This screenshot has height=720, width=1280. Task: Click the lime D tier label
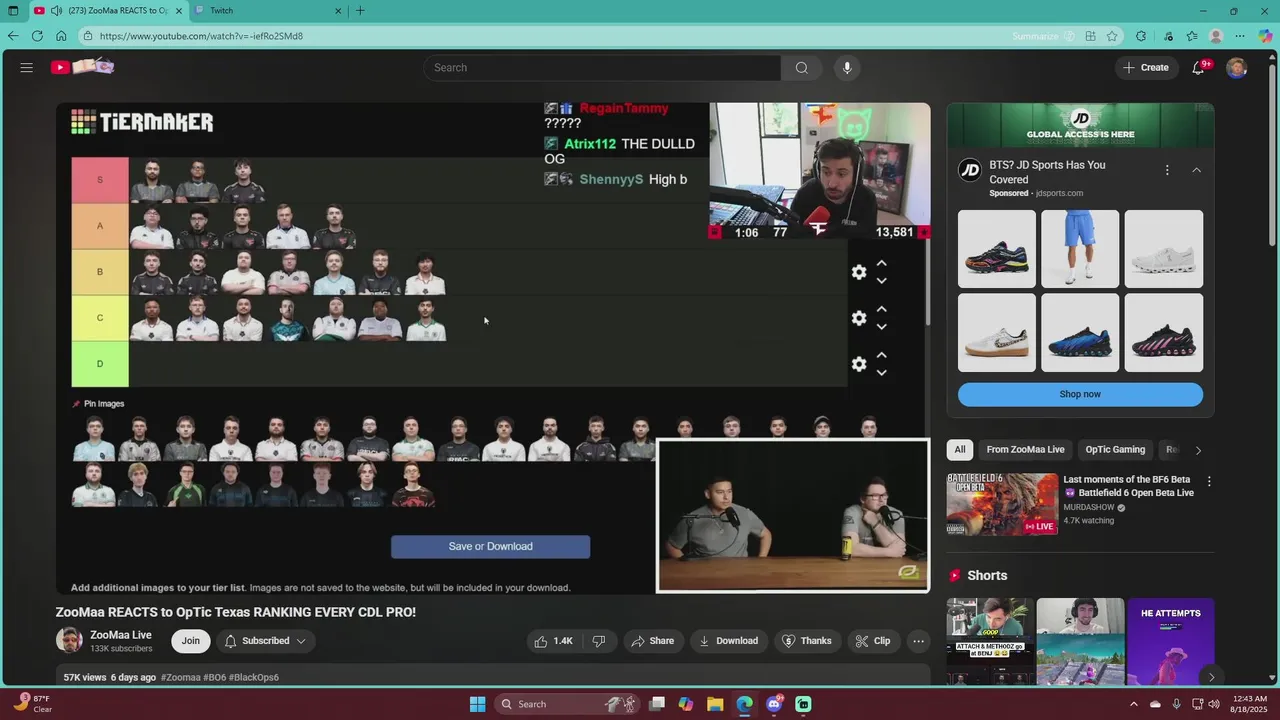(100, 364)
